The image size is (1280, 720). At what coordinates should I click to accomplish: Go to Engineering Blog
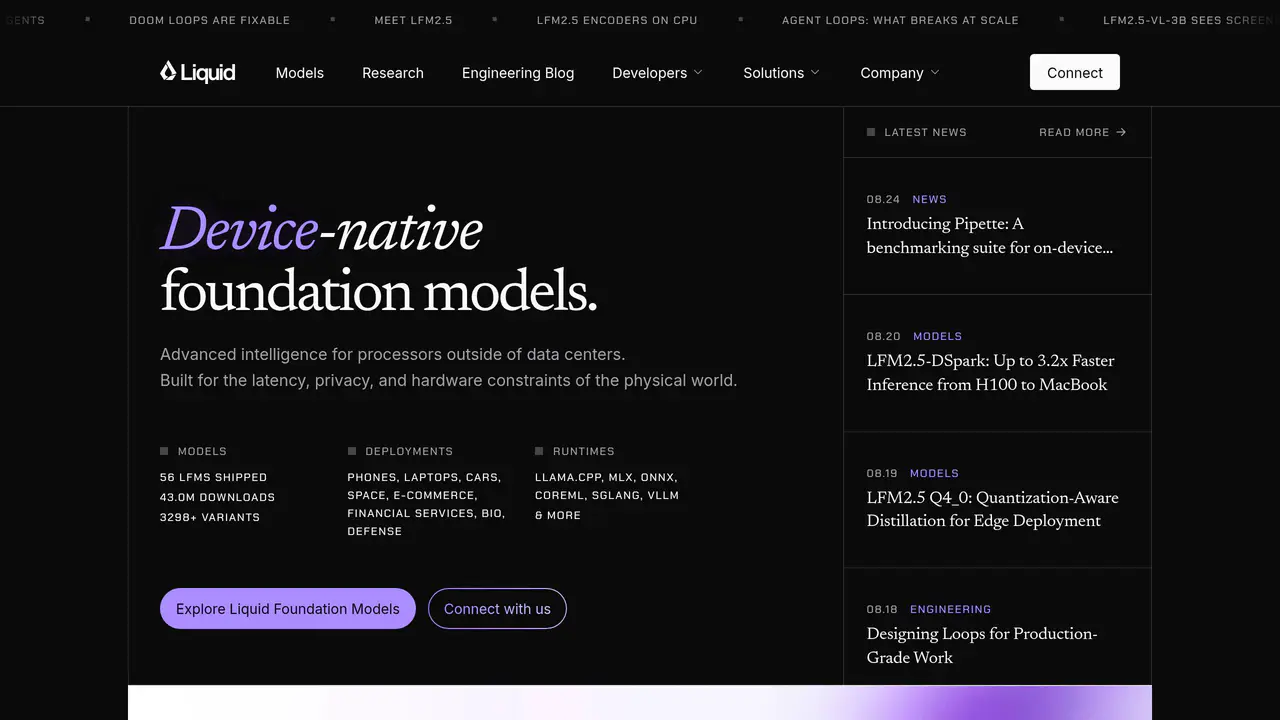pyautogui.click(x=518, y=73)
